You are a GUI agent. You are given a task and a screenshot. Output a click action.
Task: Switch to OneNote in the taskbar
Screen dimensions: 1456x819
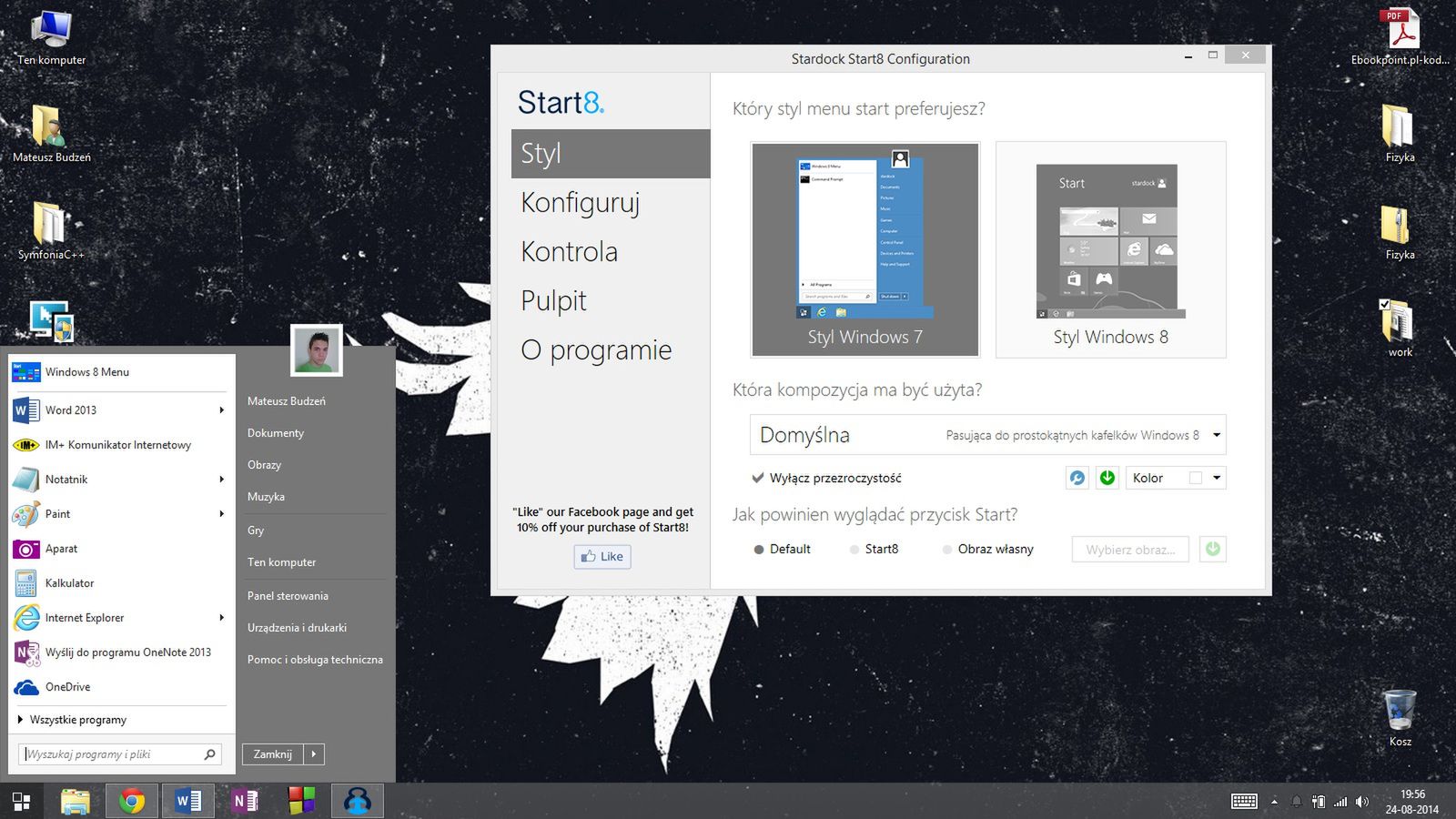click(245, 801)
